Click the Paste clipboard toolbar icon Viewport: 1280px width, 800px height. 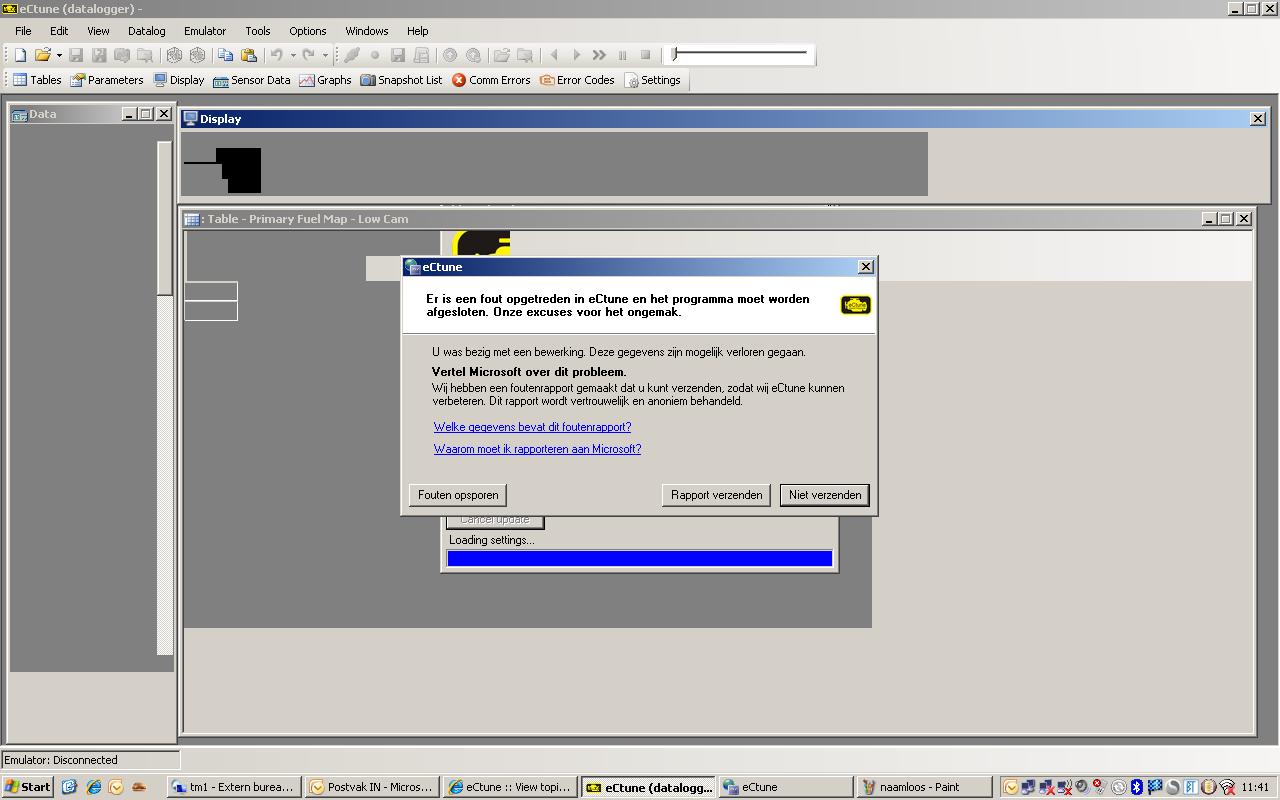[x=249, y=56]
